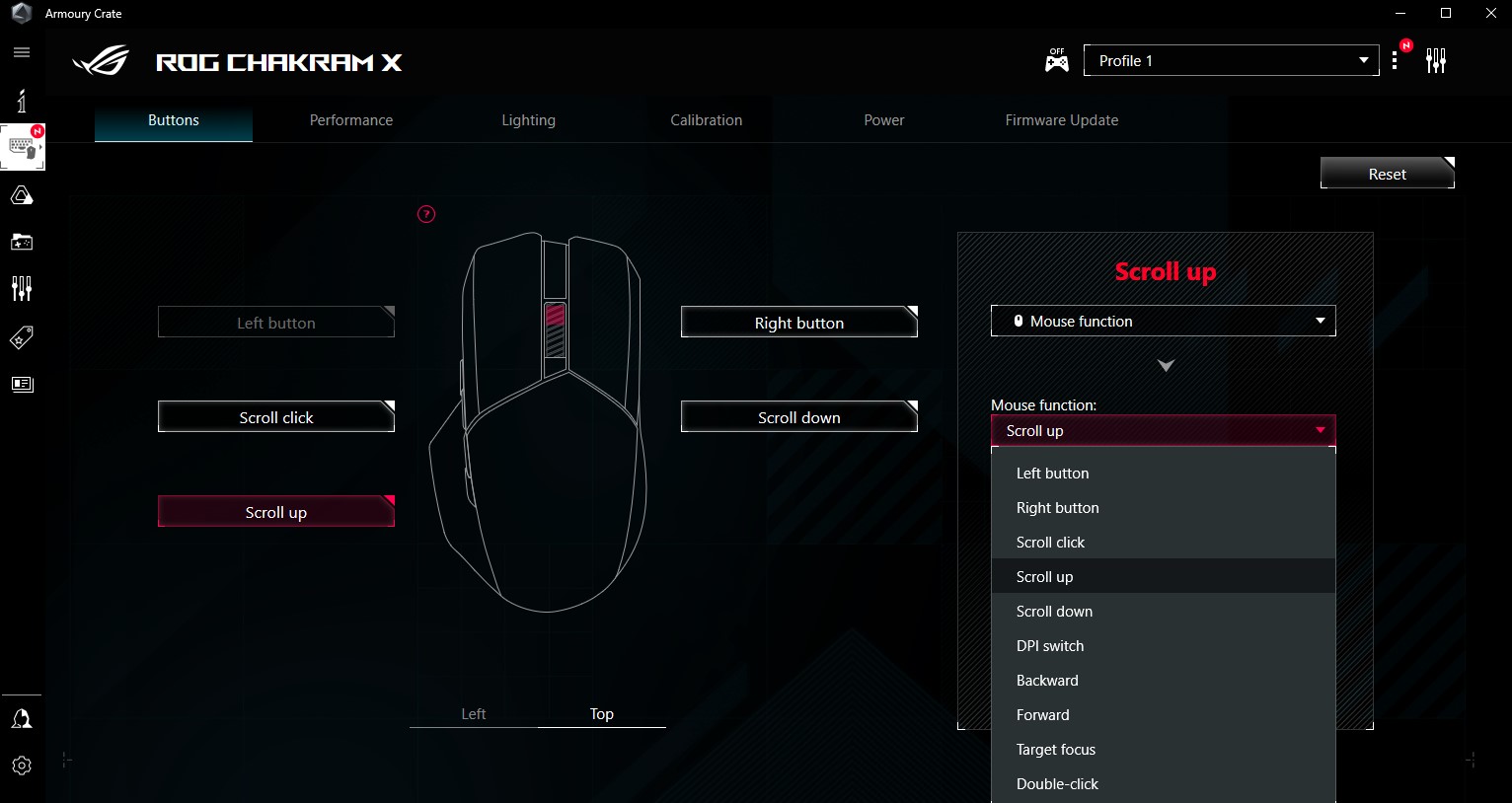Image resolution: width=1512 pixels, height=803 pixels.
Task: Choose Double-click from the function list
Action: coord(1164,784)
